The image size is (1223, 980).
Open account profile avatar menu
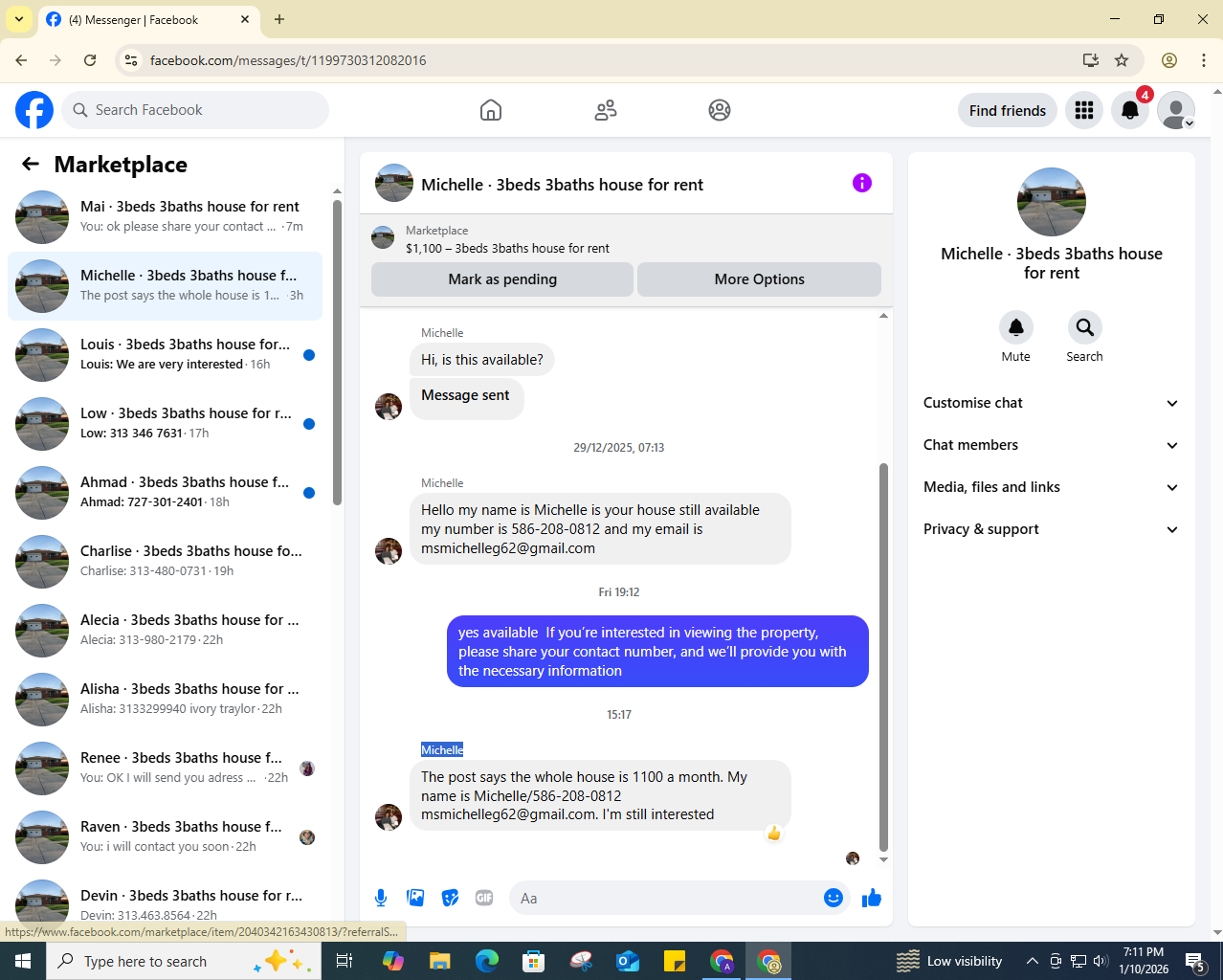tap(1176, 110)
